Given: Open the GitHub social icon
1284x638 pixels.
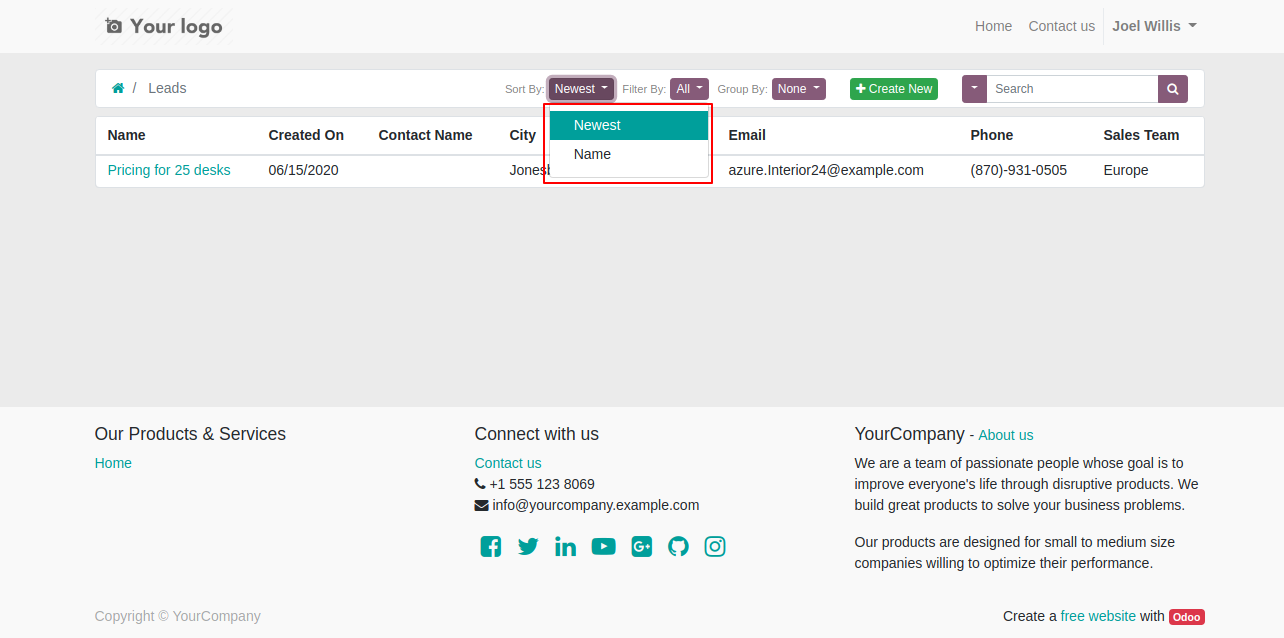Looking at the screenshot, I should tap(678, 546).
